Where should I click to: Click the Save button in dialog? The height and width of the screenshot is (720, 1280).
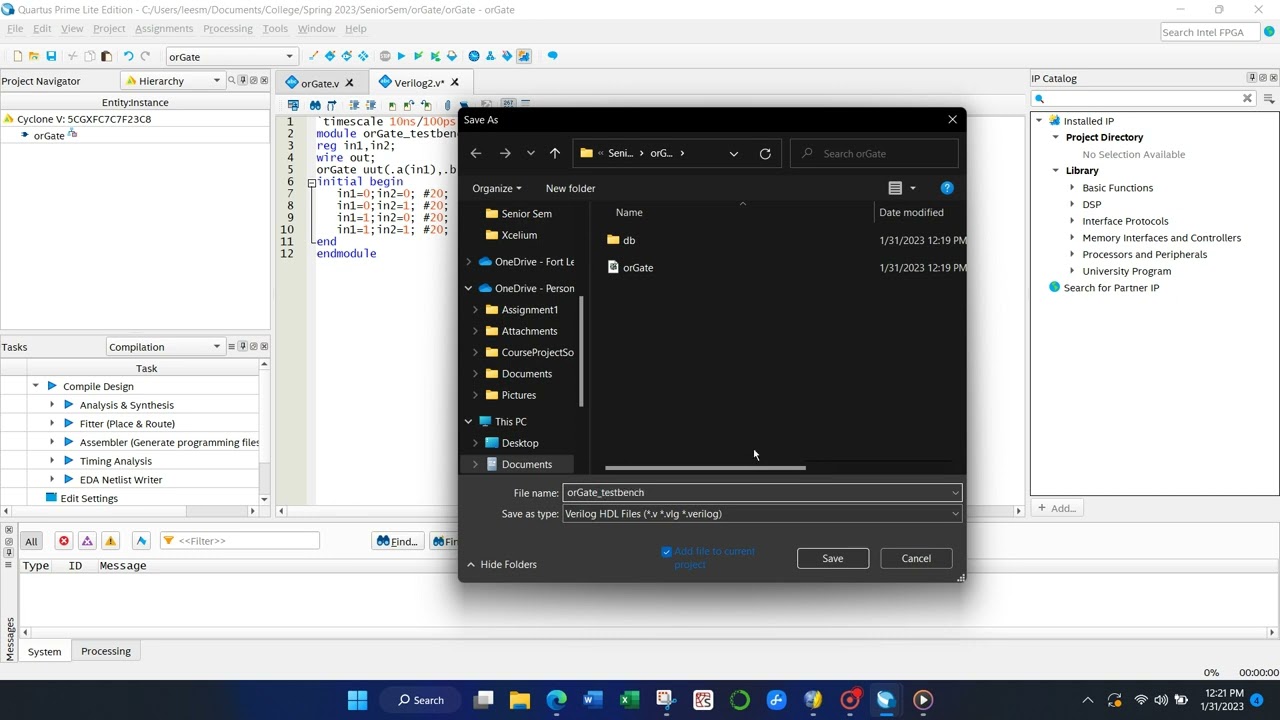click(832, 558)
